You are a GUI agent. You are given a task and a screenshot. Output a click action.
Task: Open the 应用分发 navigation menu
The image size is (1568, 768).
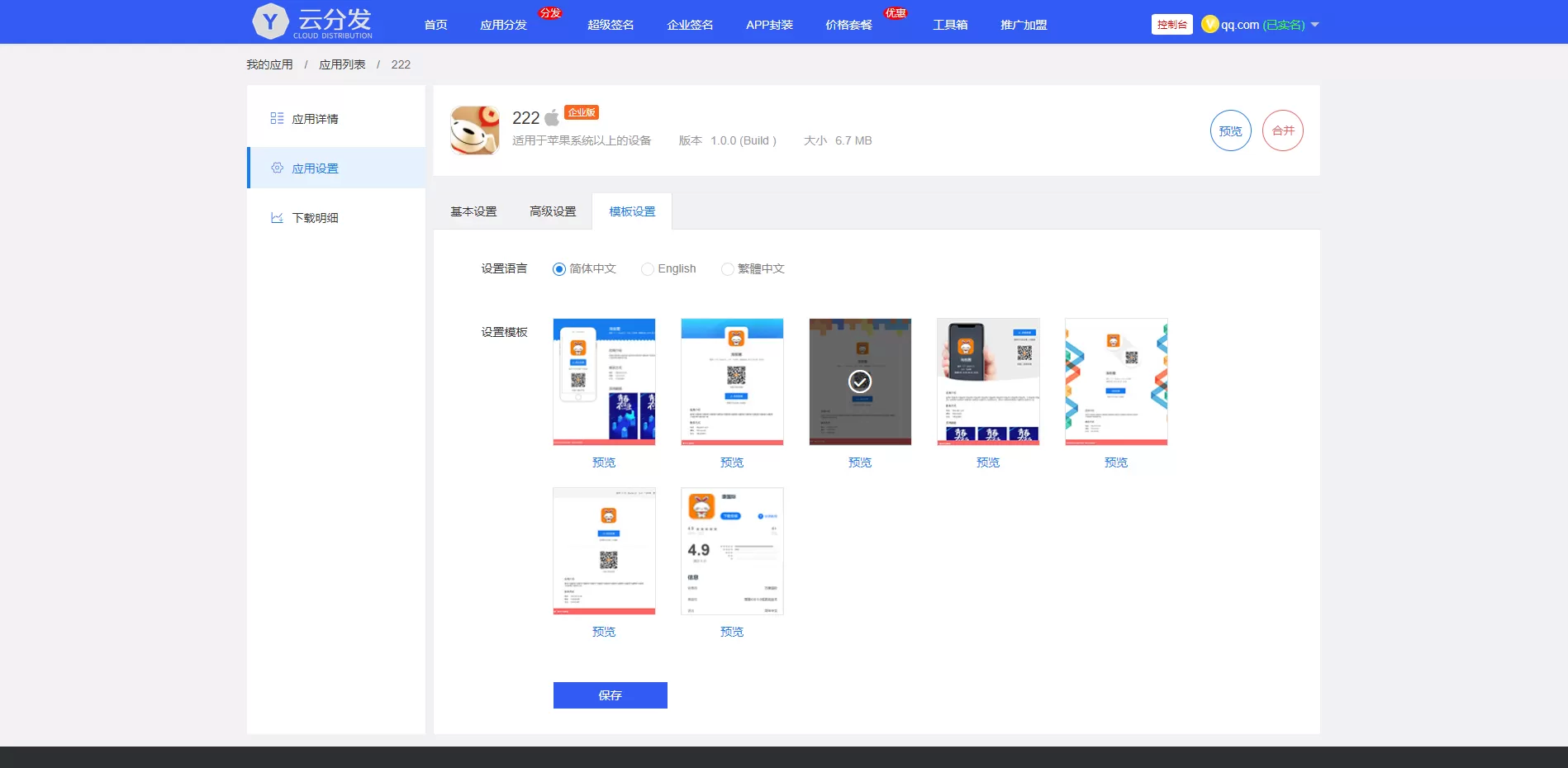[x=503, y=25]
